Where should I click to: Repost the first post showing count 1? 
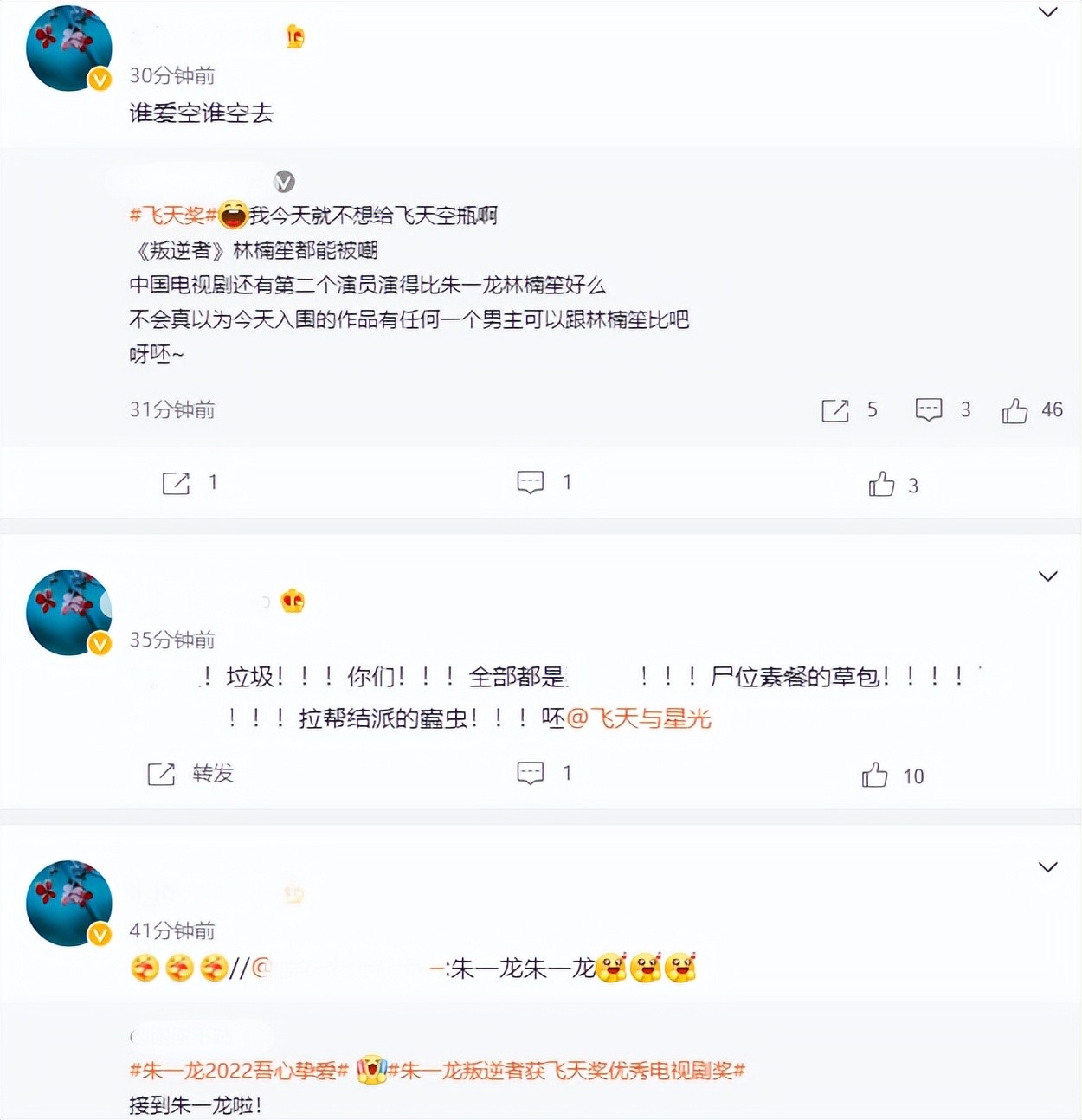[176, 483]
